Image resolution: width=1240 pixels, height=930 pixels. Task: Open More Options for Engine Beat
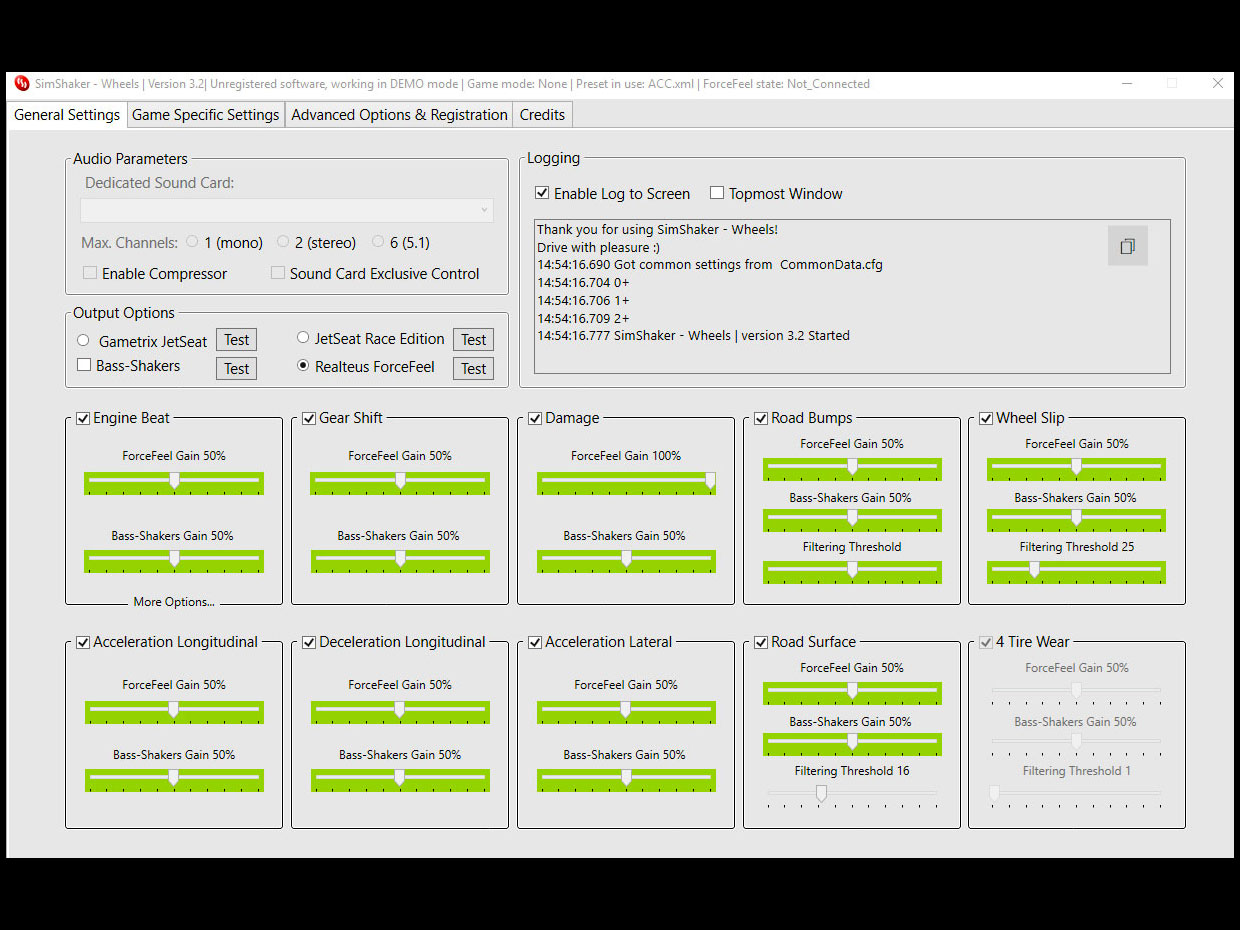click(174, 602)
